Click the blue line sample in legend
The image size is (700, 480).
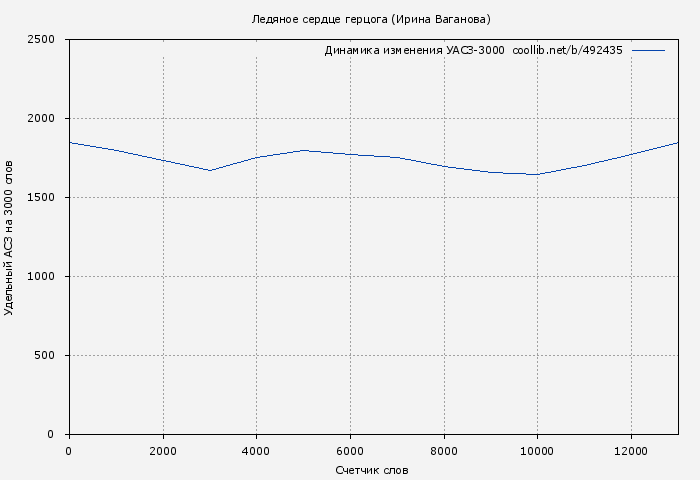(648, 50)
